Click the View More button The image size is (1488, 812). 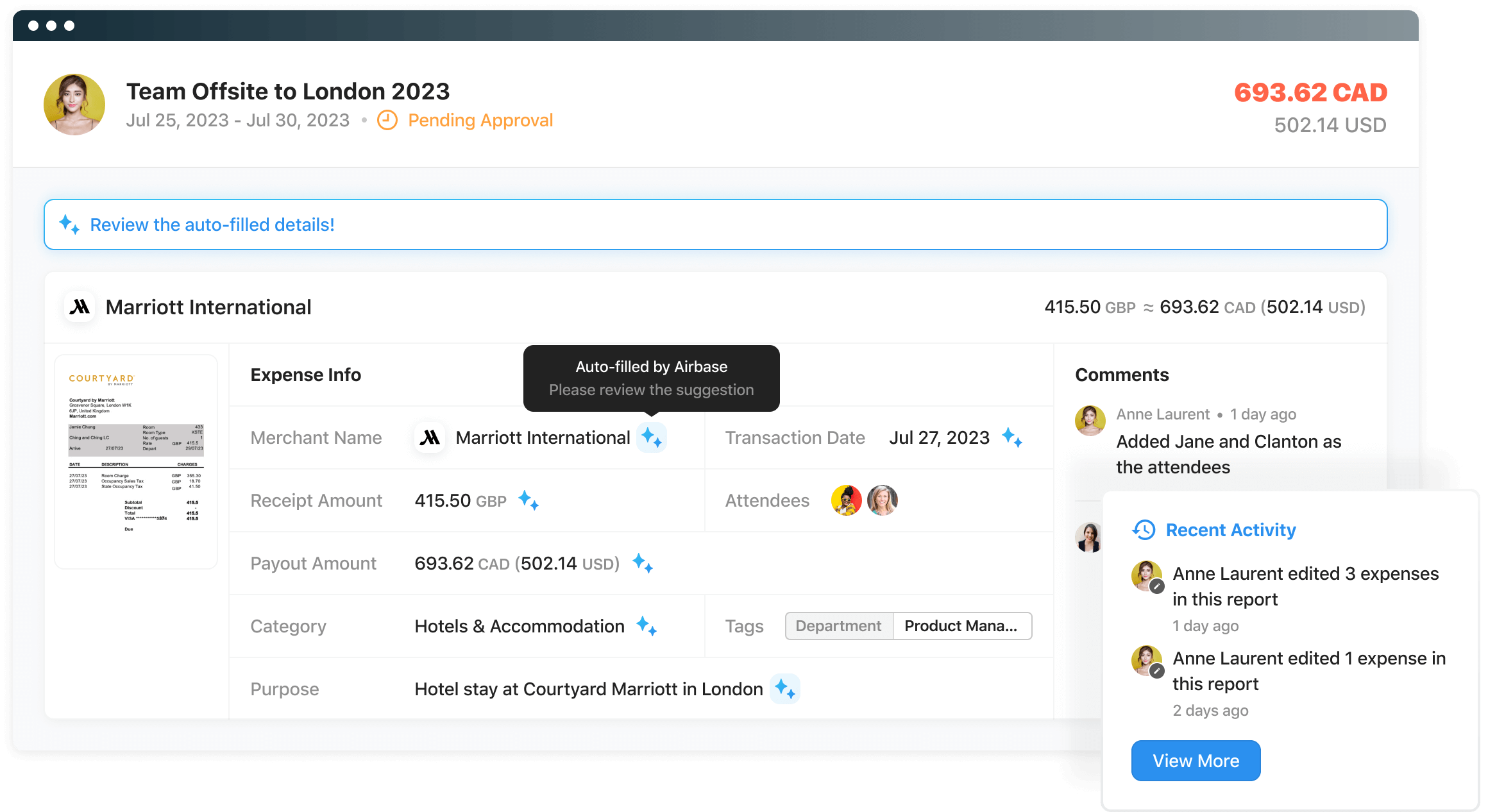pos(1197,761)
